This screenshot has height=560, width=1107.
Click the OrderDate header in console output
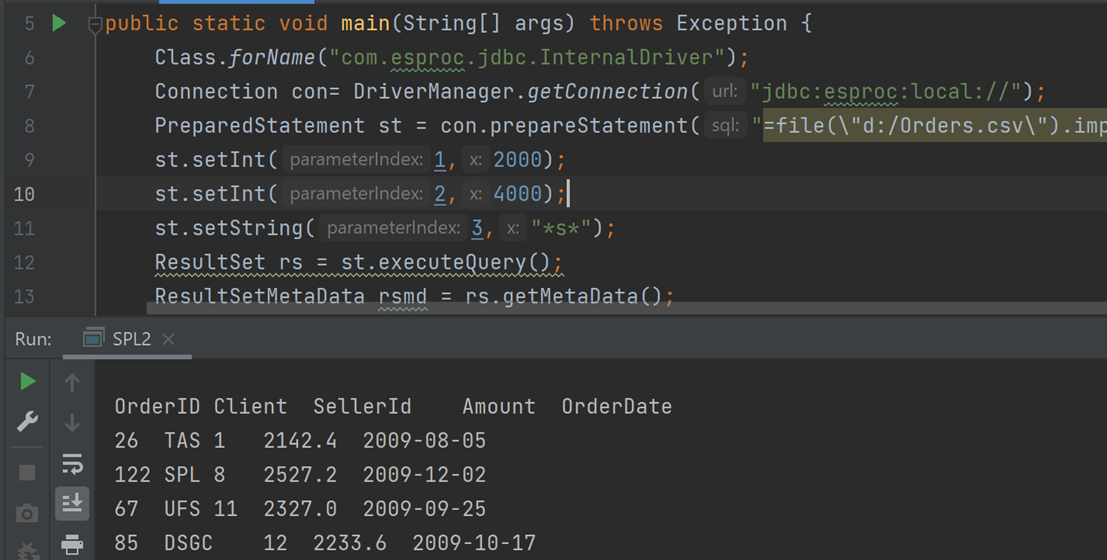coord(616,407)
